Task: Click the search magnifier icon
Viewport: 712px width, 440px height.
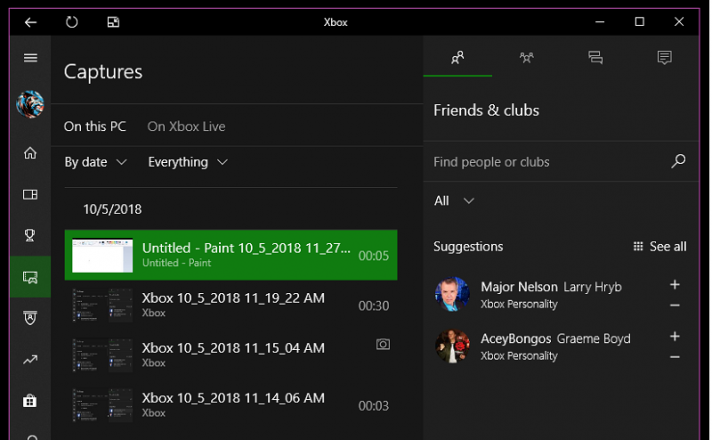Action: [678, 161]
